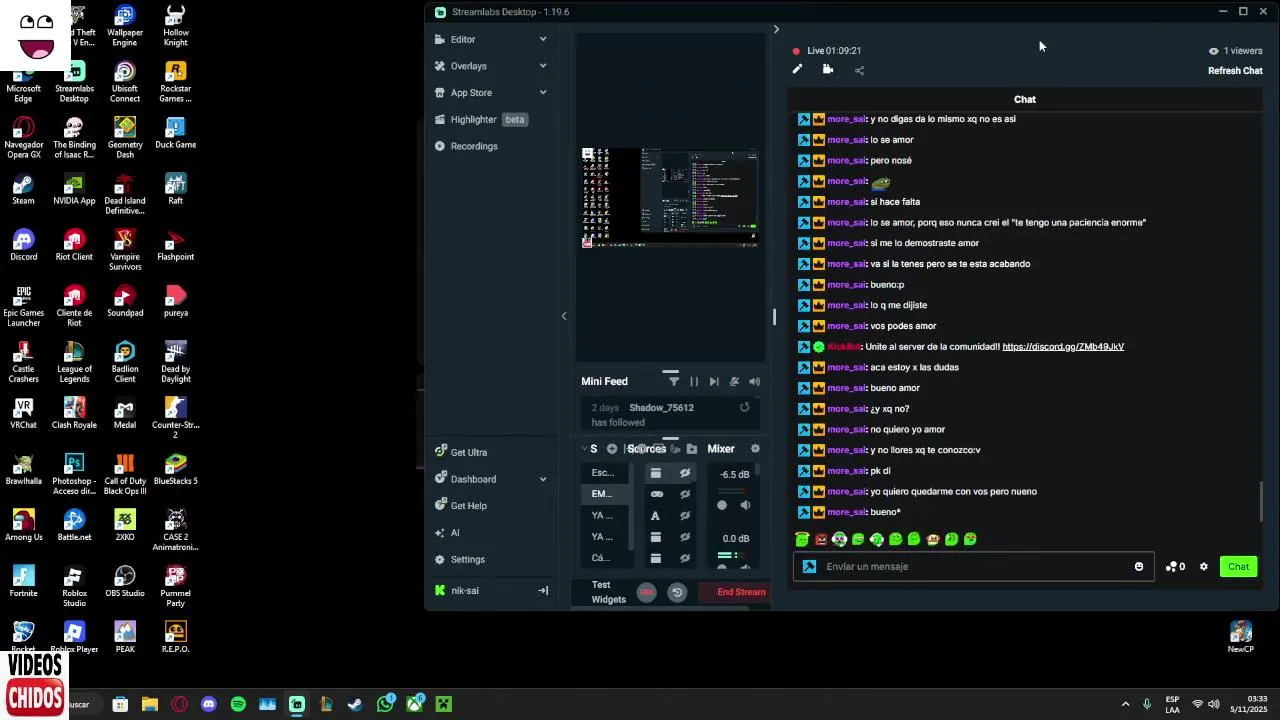Filter the Mini Feed events
The image size is (1280, 720).
pyautogui.click(x=674, y=381)
